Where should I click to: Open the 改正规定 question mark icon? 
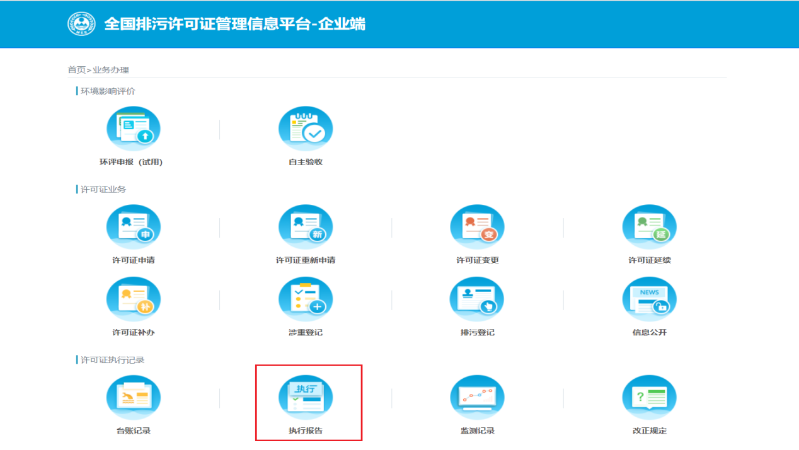pyautogui.click(x=649, y=397)
